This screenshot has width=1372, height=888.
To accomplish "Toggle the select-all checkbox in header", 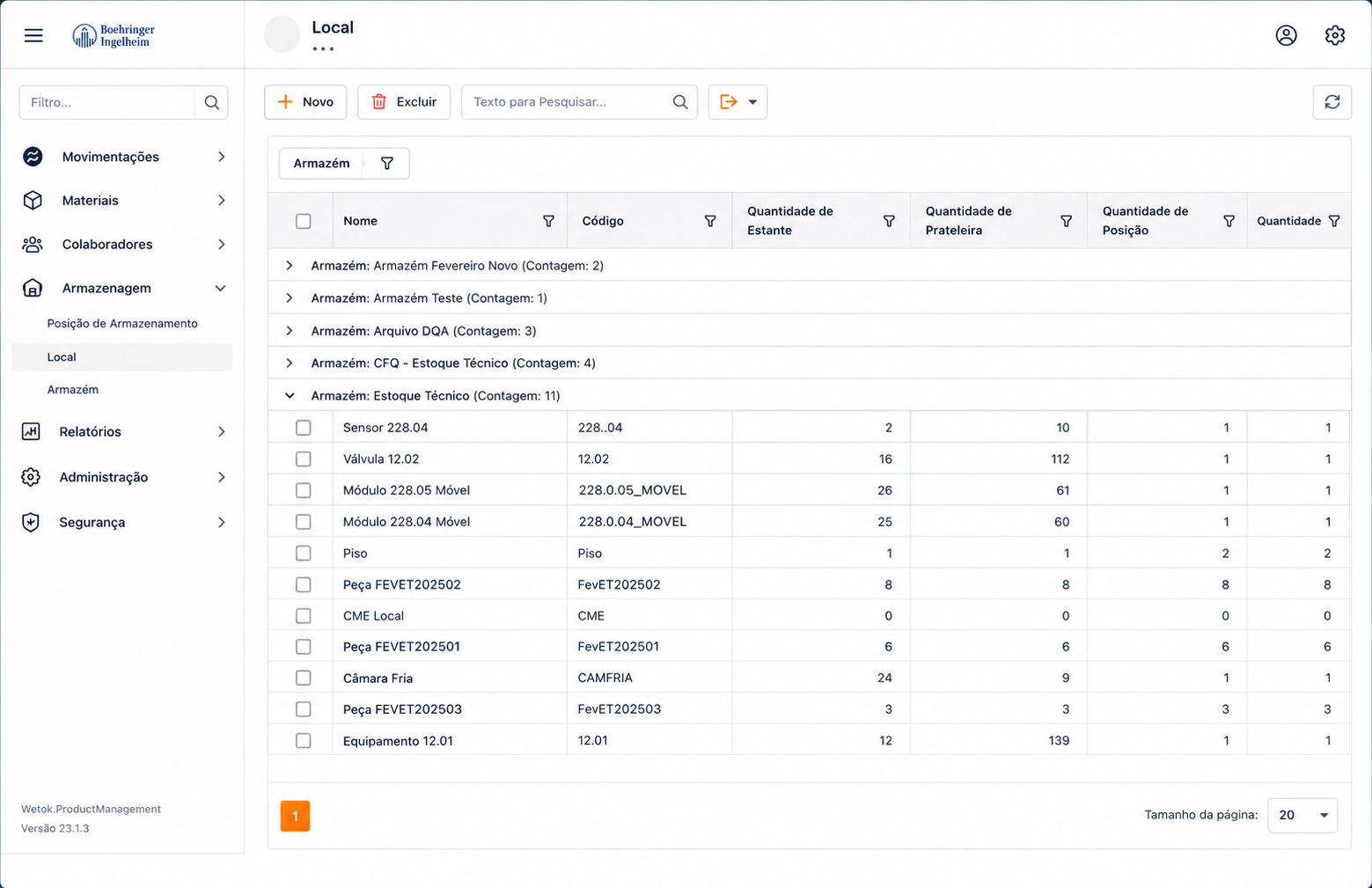I will coord(304,221).
